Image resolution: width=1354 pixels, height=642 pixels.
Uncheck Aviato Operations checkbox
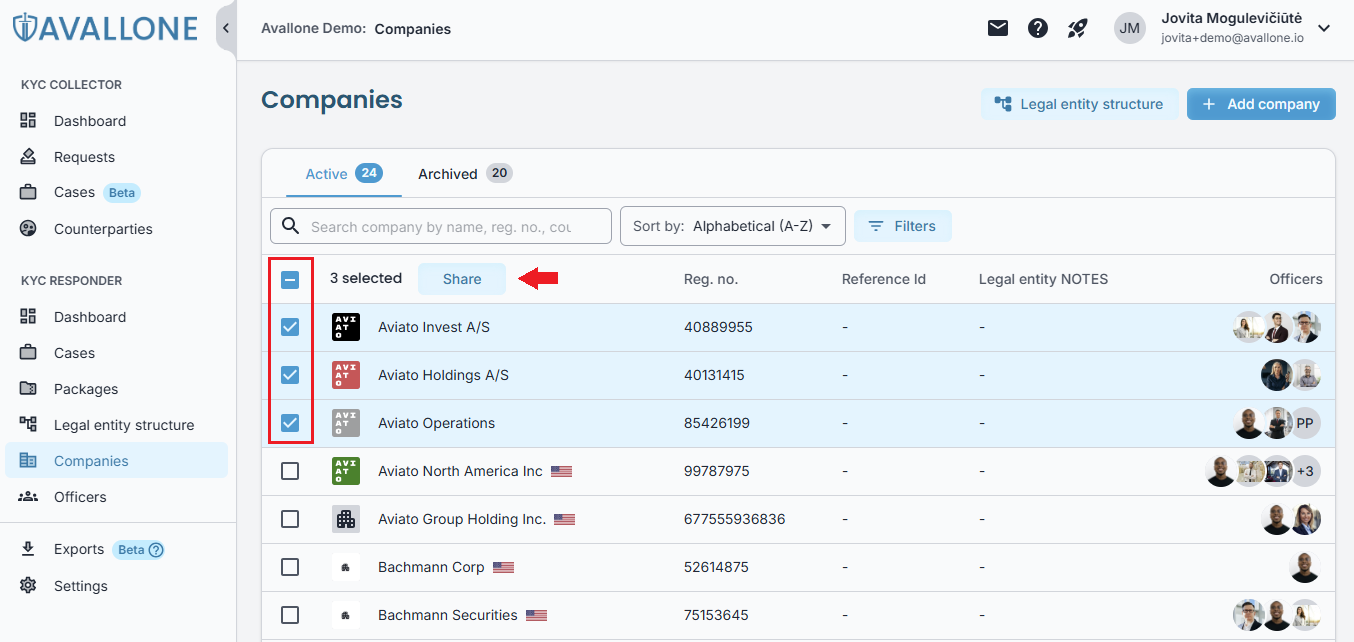tap(290, 423)
